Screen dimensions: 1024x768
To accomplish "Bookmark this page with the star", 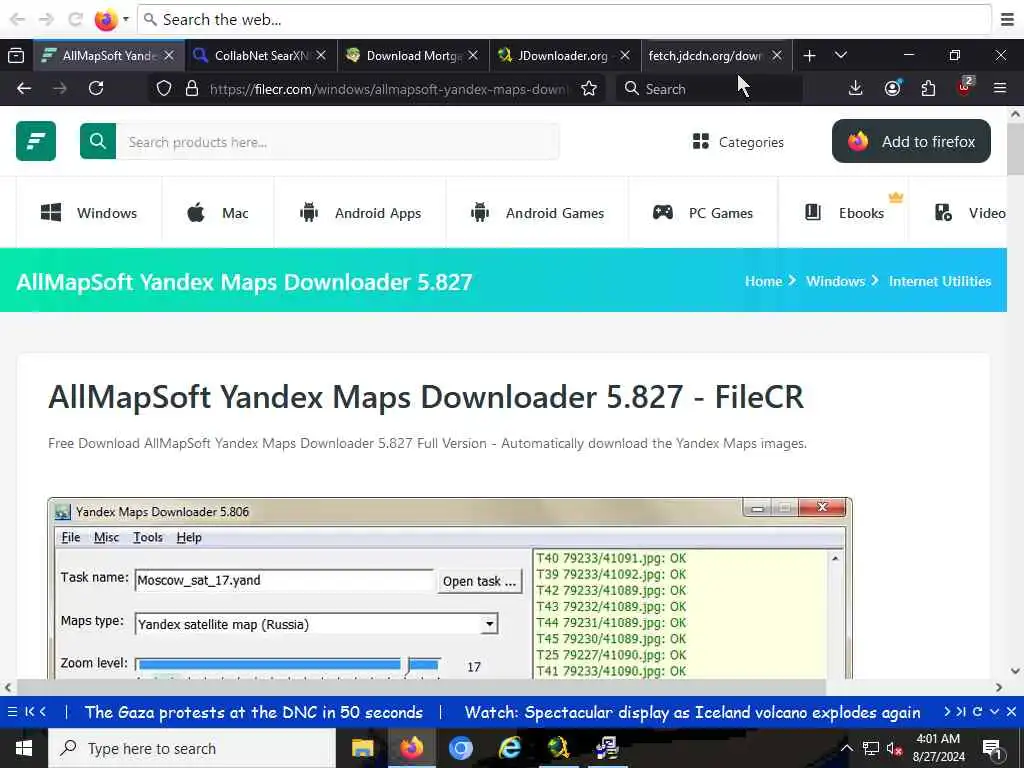I will click(588, 88).
